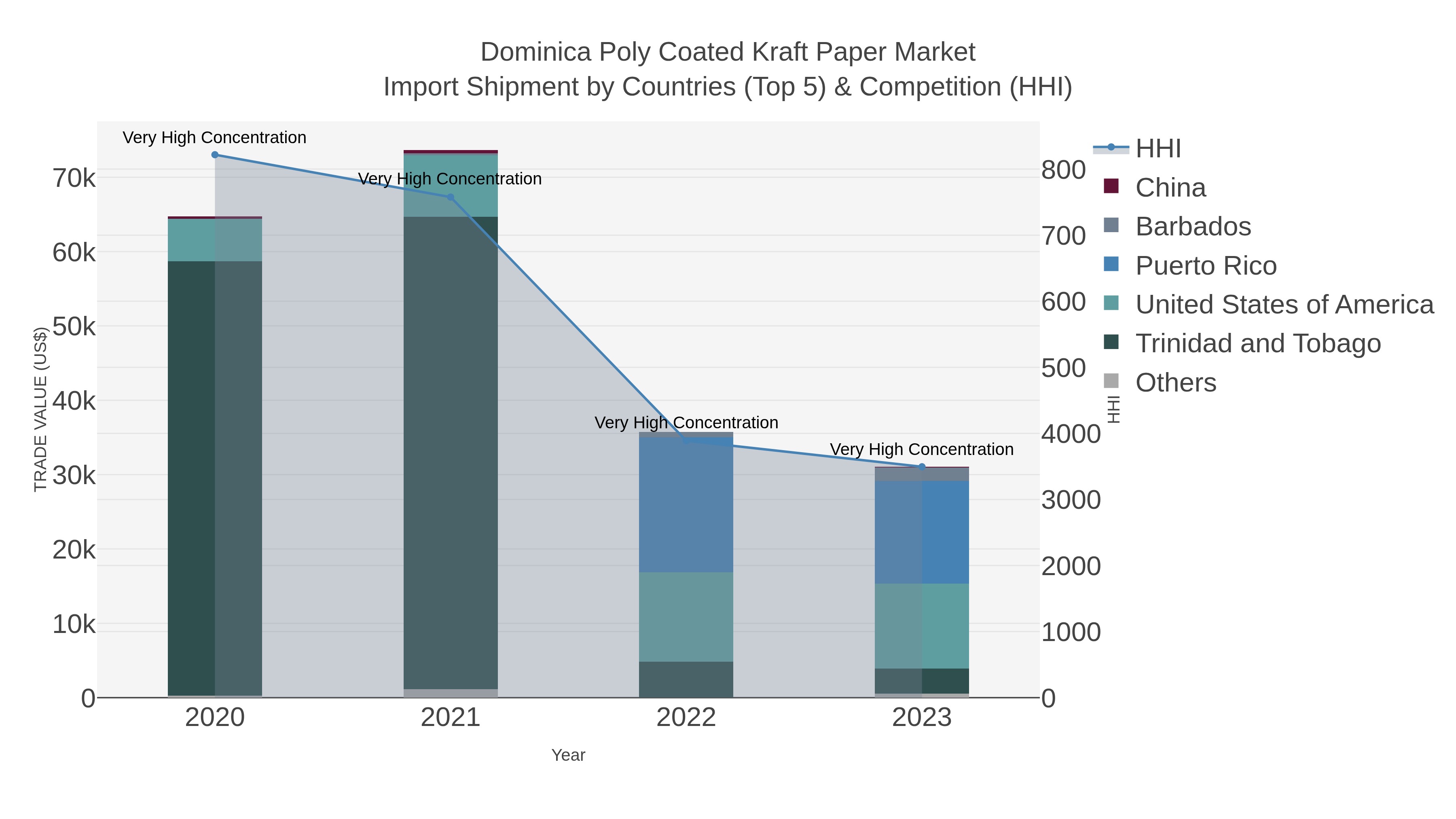Click the 2000 right axis tick label
1456x819 pixels.
click(x=1071, y=566)
